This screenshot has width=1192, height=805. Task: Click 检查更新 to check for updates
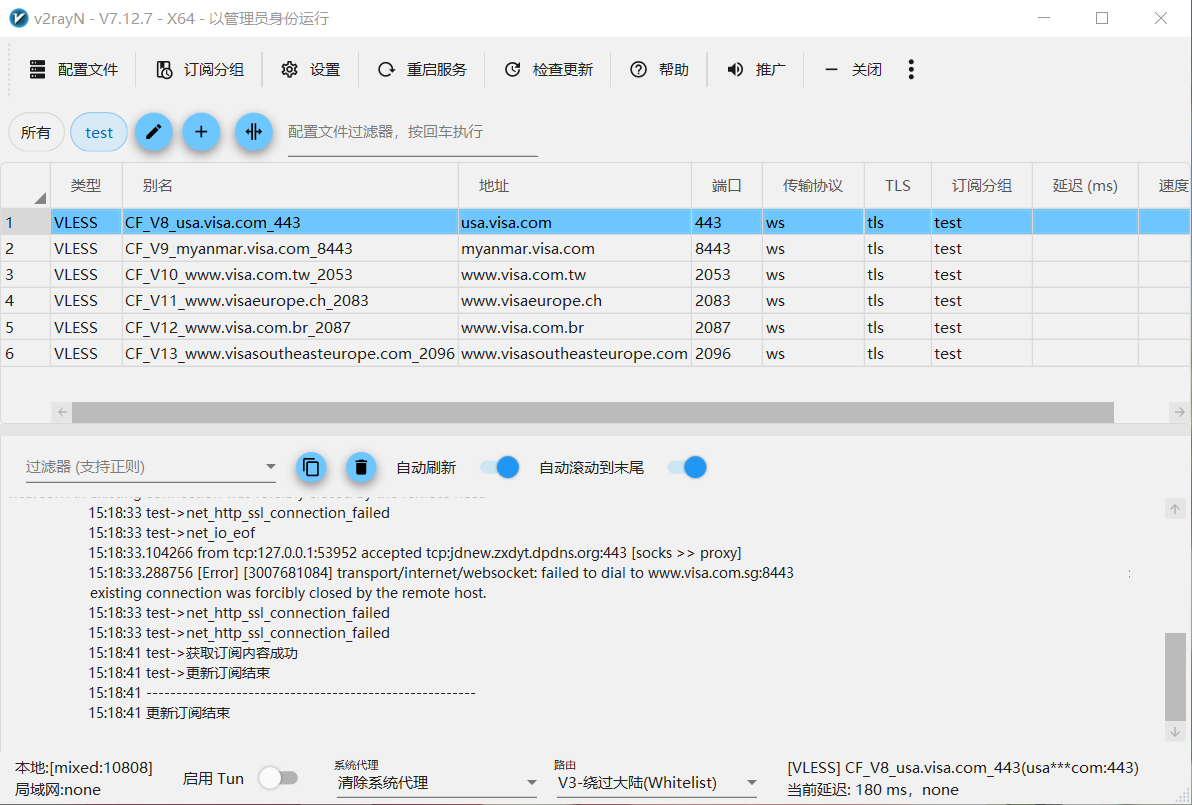(x=548, y=69)
